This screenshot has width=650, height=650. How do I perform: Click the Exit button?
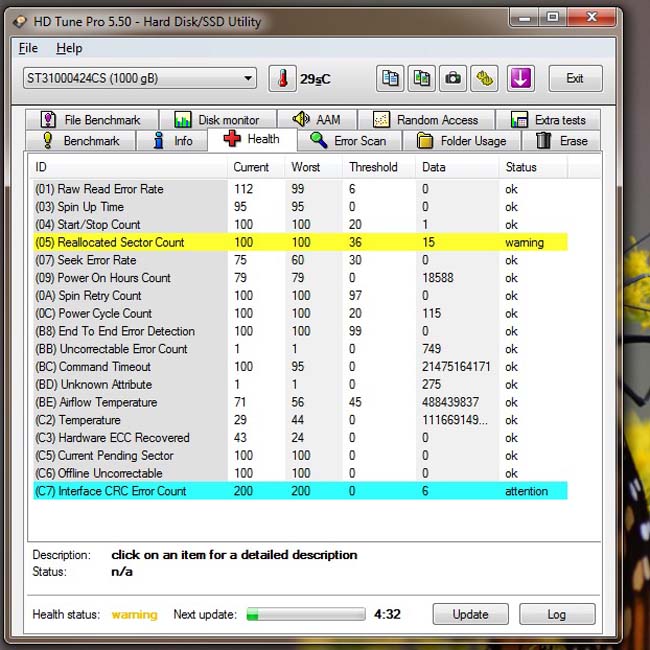click(x=575, y=78)
